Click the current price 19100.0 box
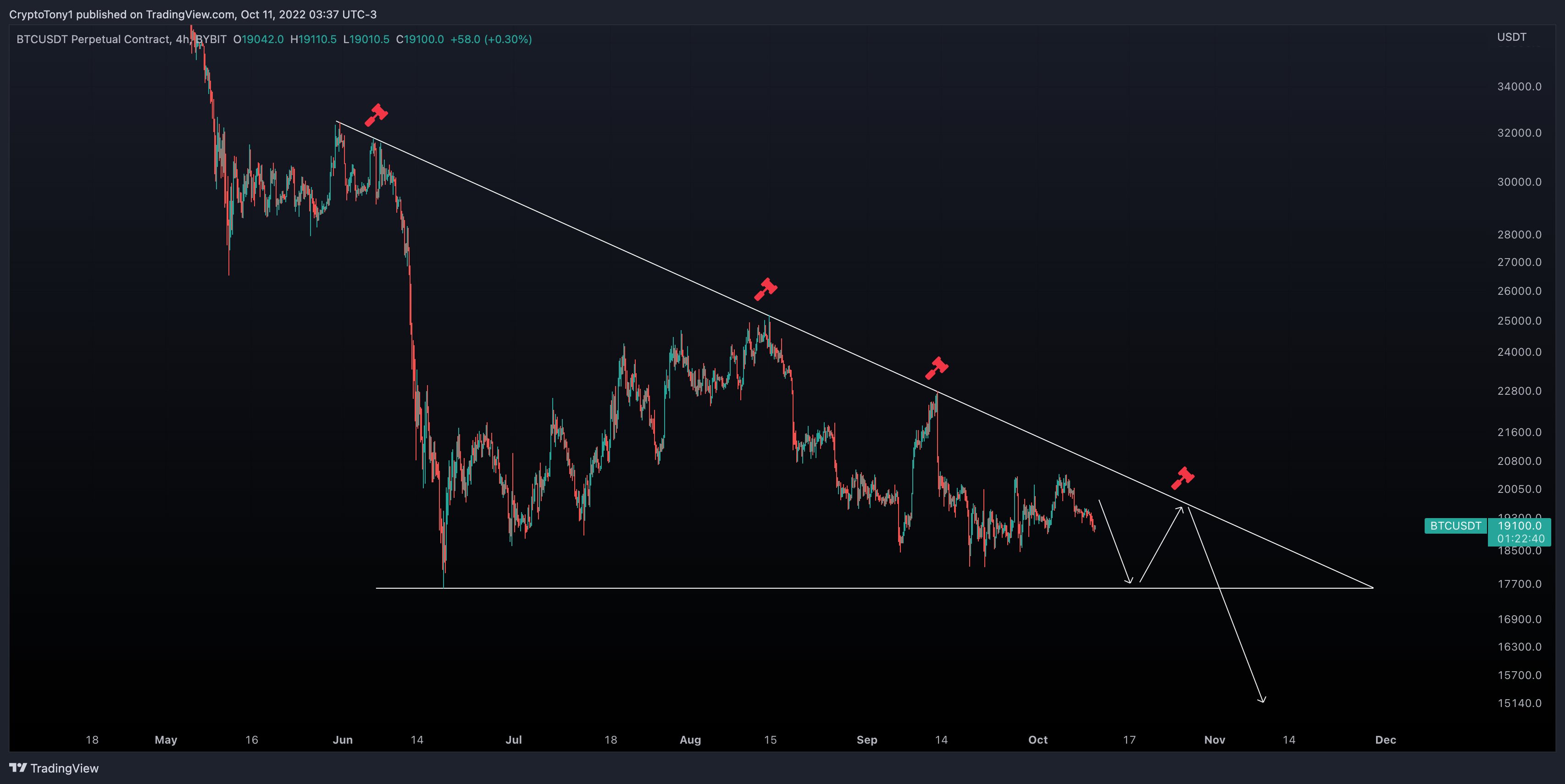 point(1520,532)
